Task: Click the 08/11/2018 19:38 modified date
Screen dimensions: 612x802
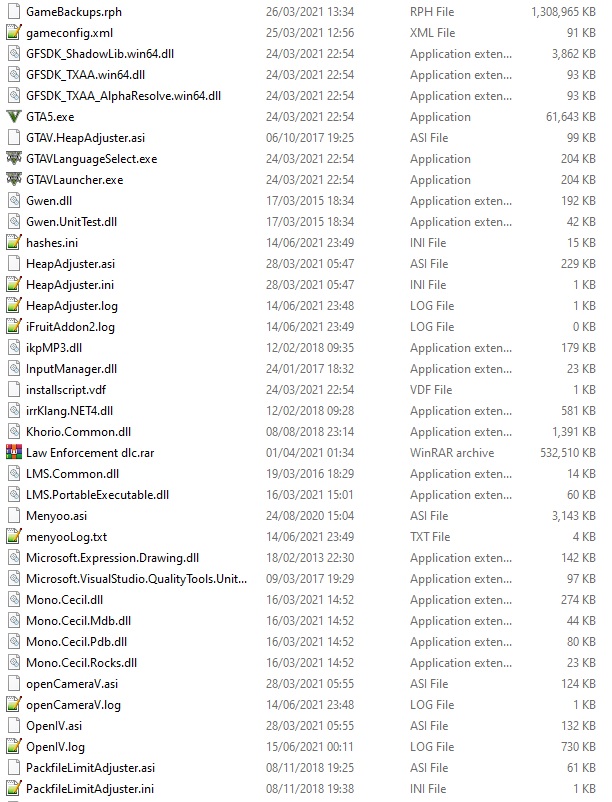Action: click(x=310, y=789)
